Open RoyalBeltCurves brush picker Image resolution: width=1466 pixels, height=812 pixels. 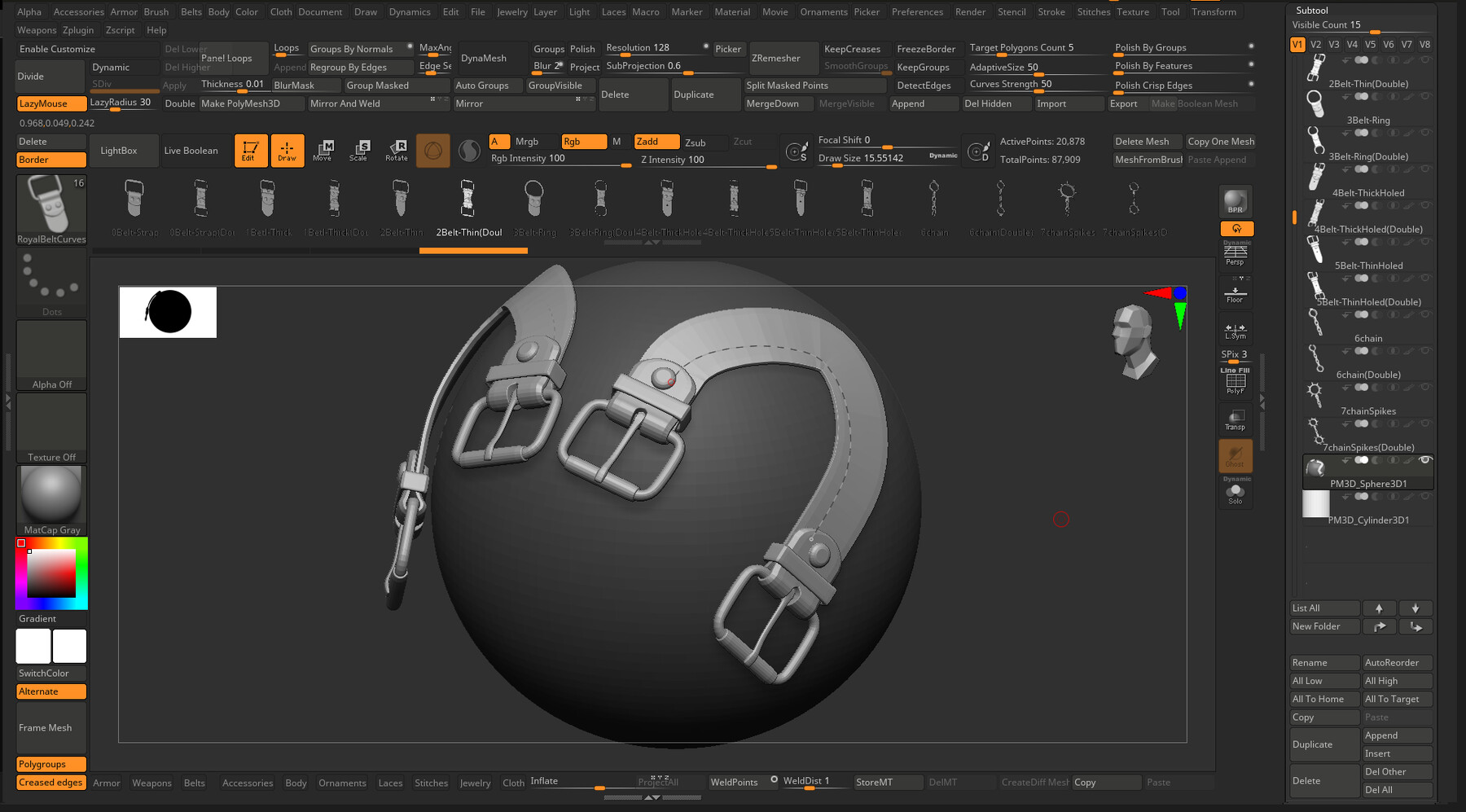[51, 209]
